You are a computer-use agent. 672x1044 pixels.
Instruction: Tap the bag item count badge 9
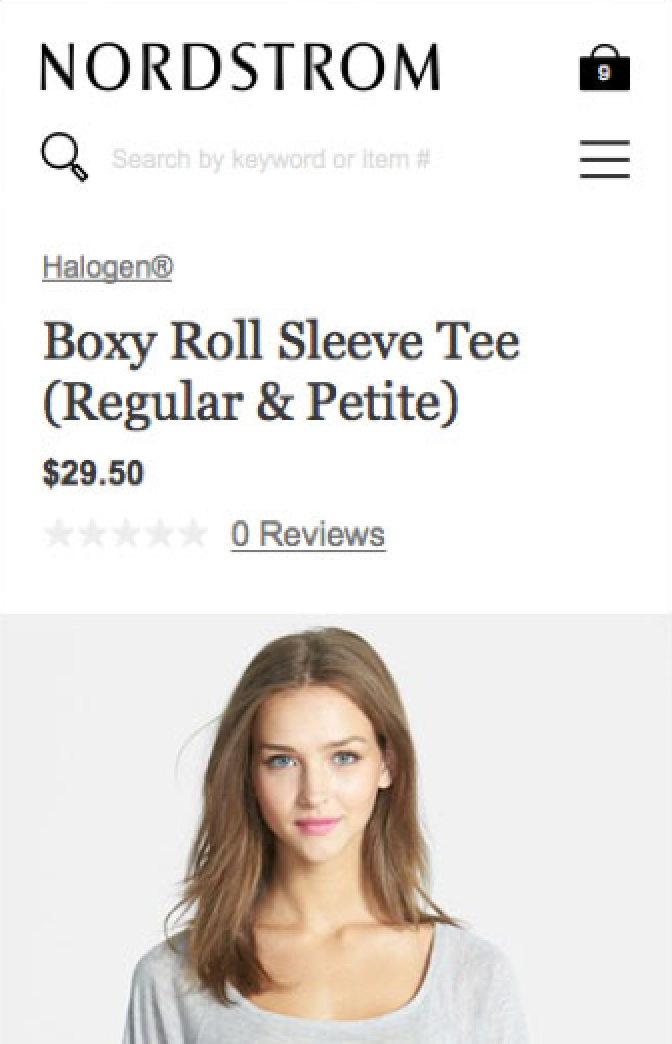click(604, 73)
